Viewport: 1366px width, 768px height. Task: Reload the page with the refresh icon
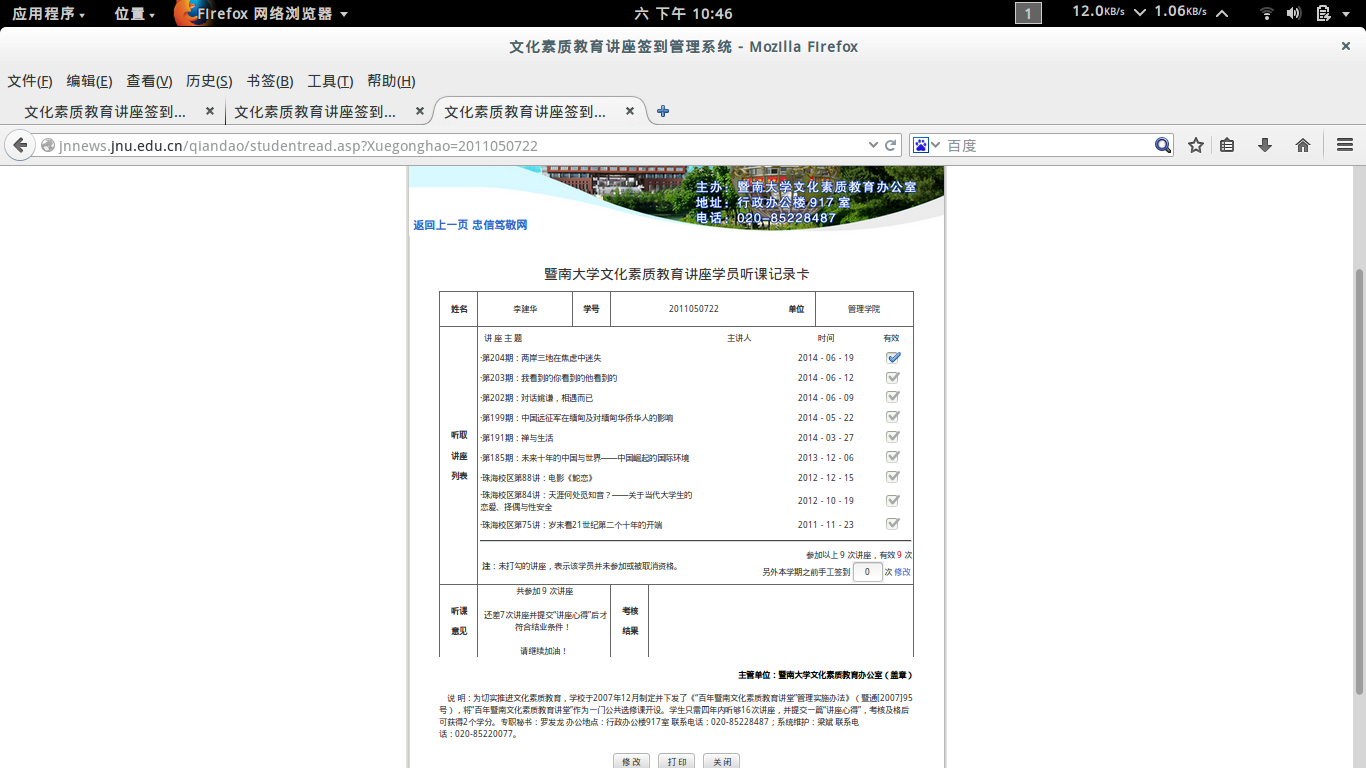tap(891, 145)
